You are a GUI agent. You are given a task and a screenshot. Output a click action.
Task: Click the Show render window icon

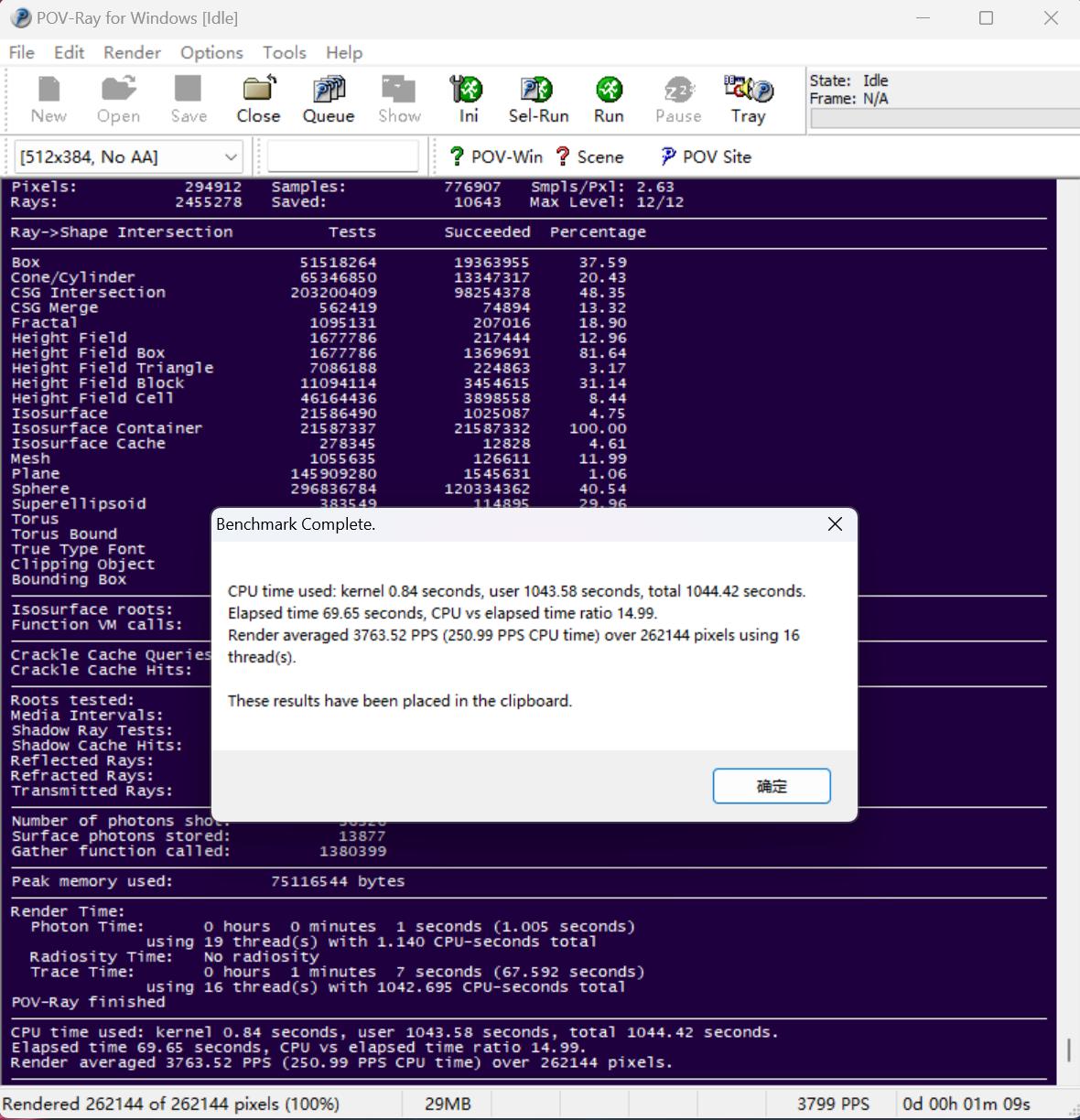point(399,99)
